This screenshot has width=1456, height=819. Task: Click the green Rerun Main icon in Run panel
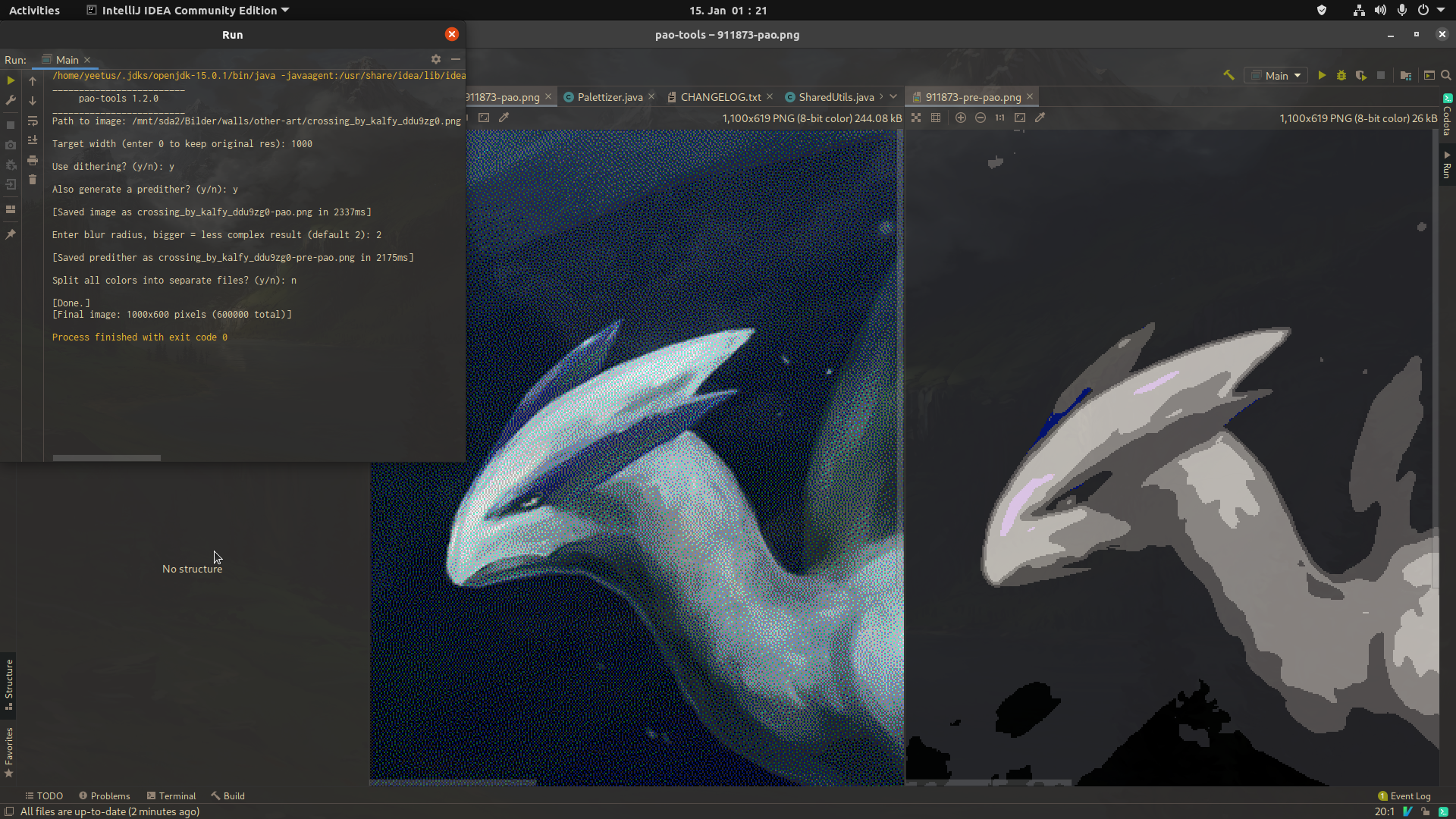11,80
